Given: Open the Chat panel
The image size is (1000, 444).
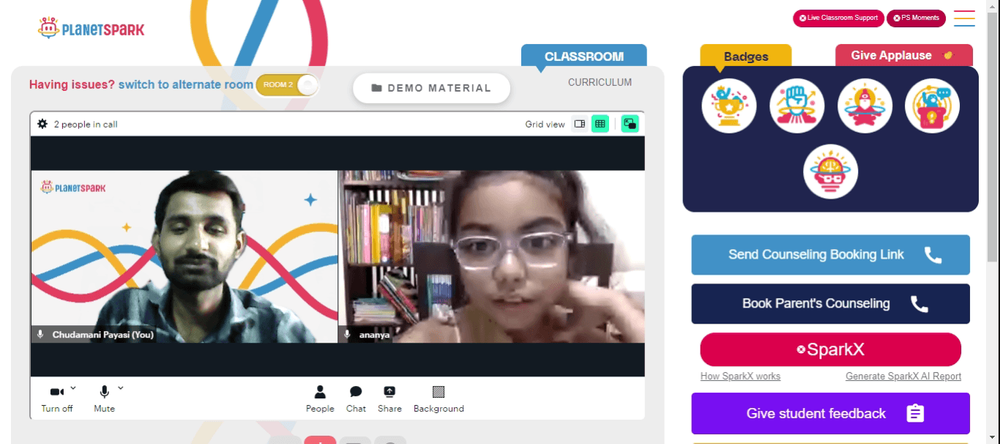Looking at the screenshot, I should (356, 399).
